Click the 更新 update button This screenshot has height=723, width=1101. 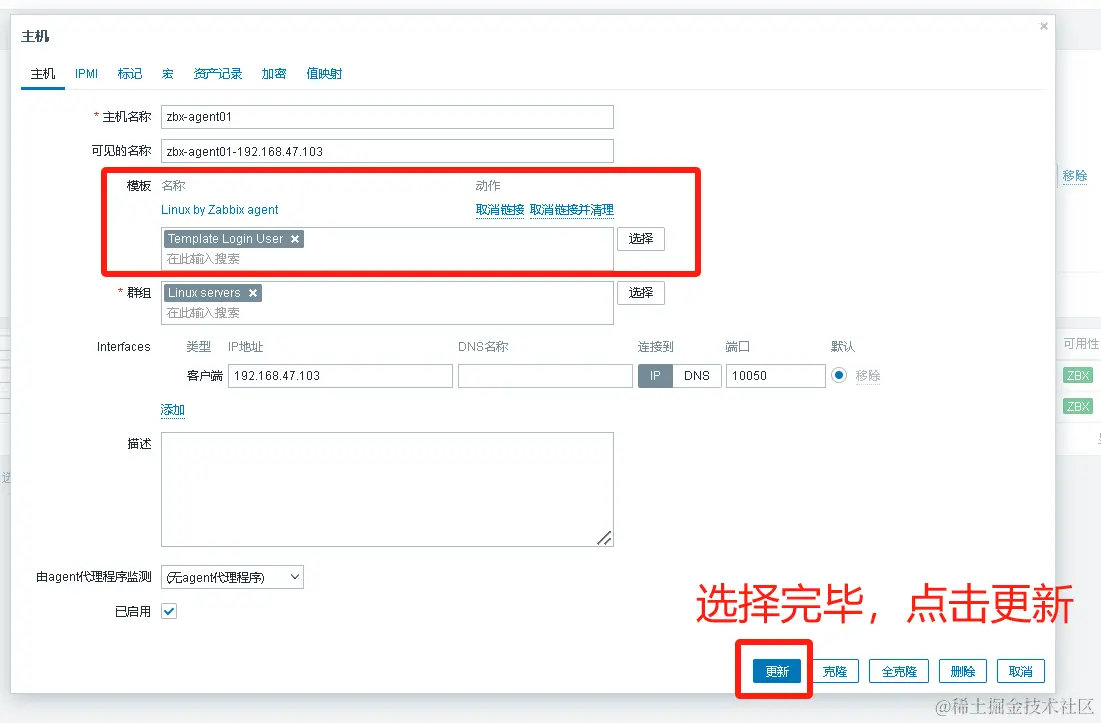coord(777,671)
